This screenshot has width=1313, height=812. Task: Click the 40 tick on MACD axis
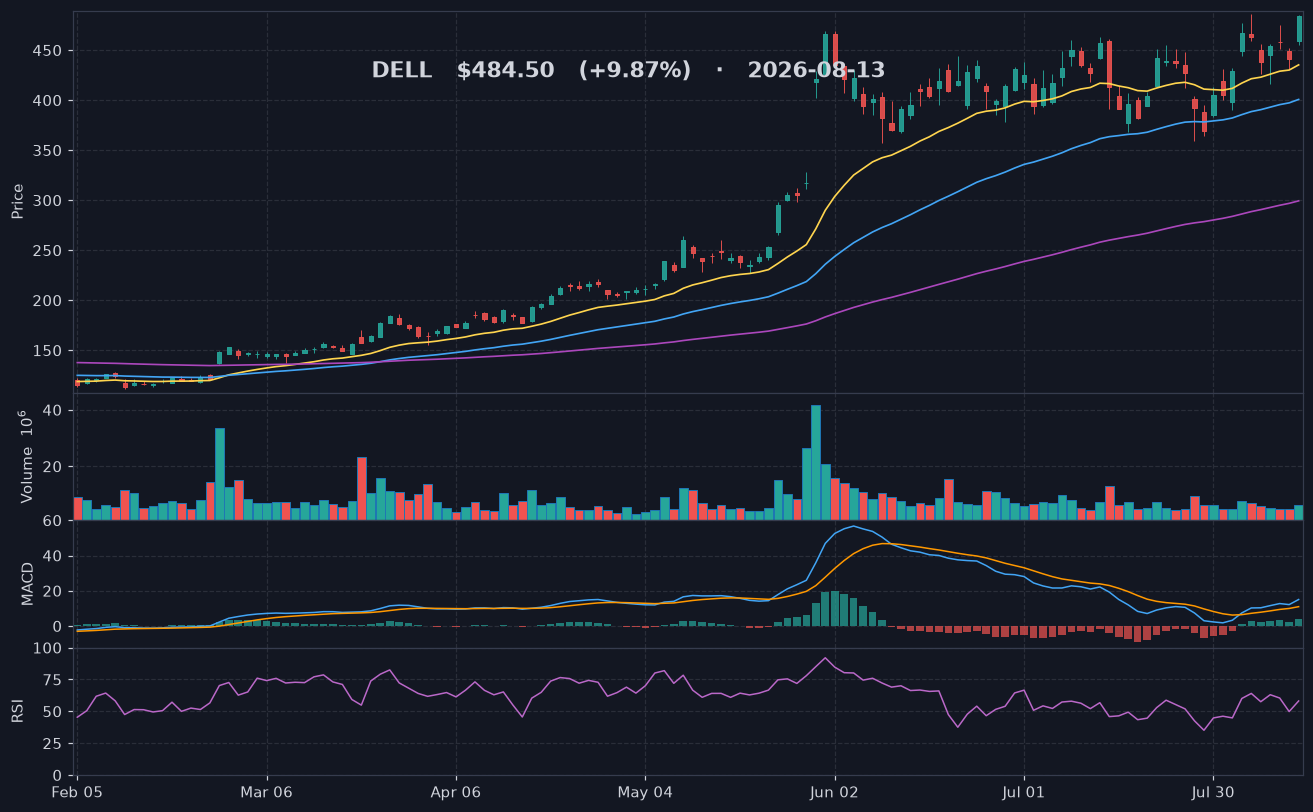(53, 556)
